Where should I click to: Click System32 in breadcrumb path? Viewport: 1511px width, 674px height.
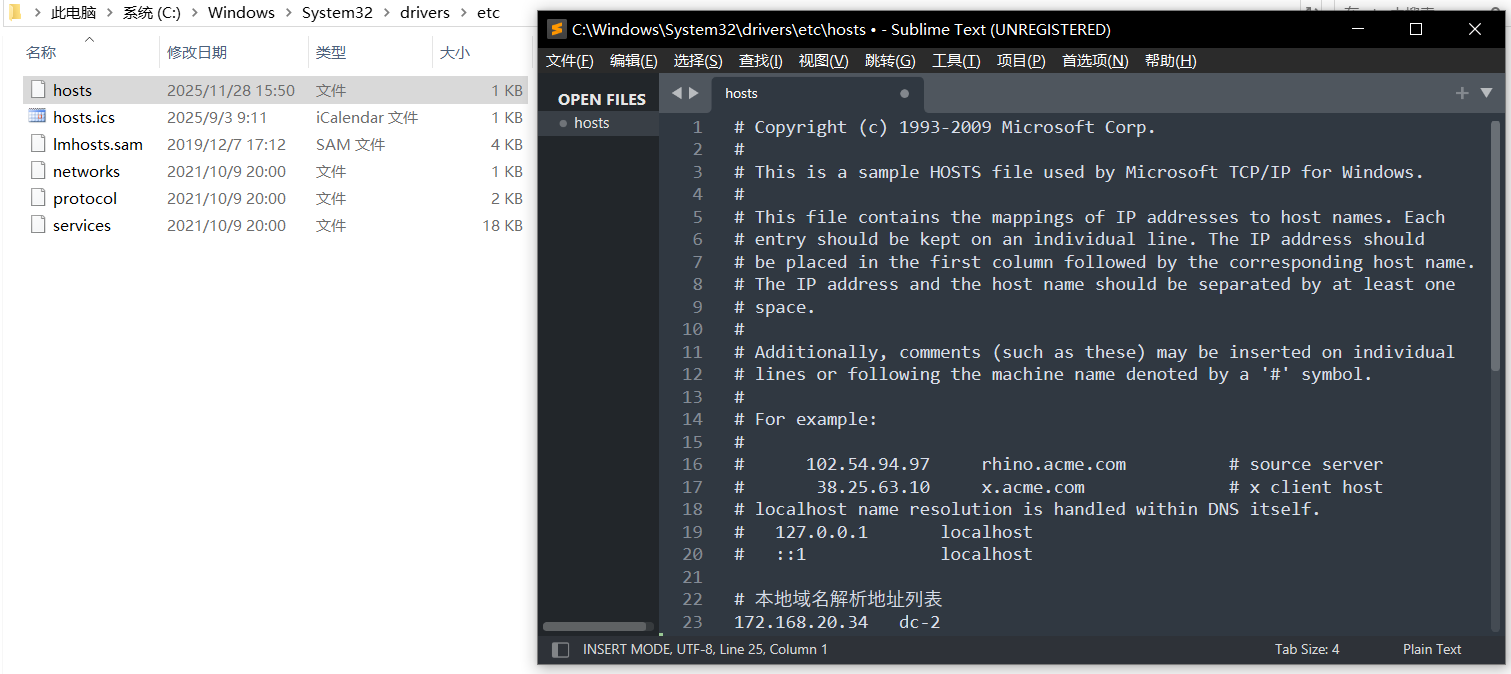tap(335, 13)
